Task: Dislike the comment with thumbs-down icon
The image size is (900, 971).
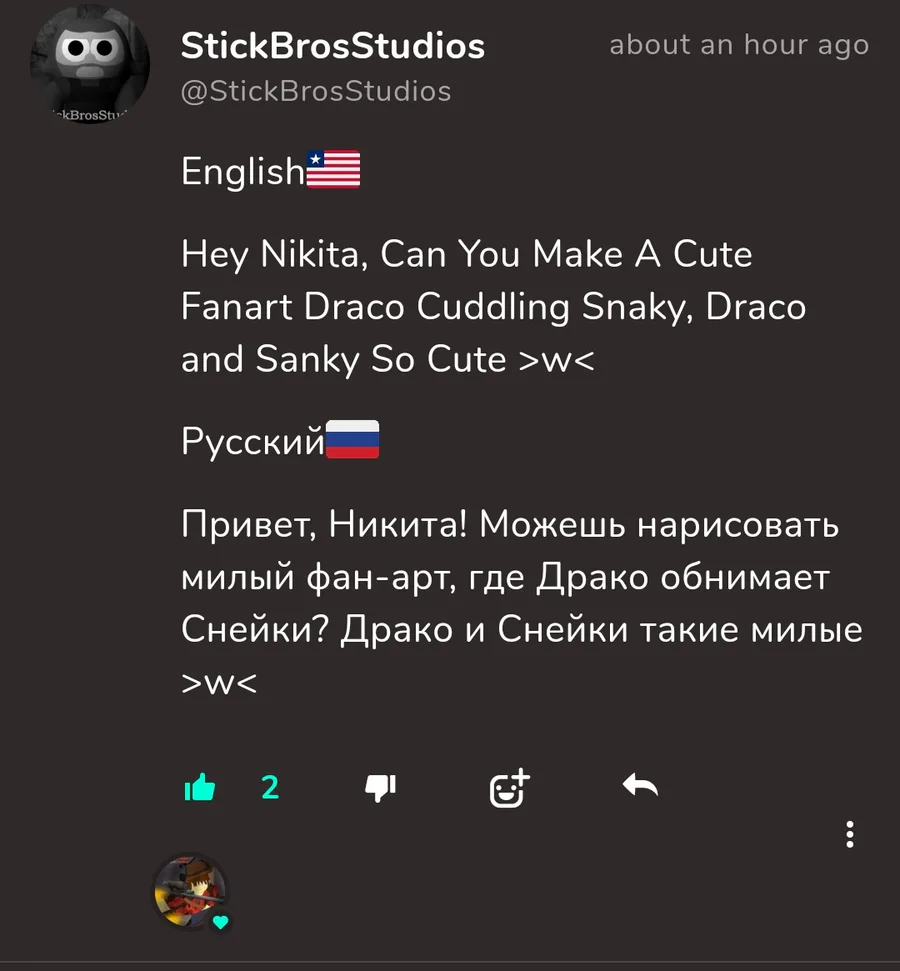Action: click(x=380, y=788)
